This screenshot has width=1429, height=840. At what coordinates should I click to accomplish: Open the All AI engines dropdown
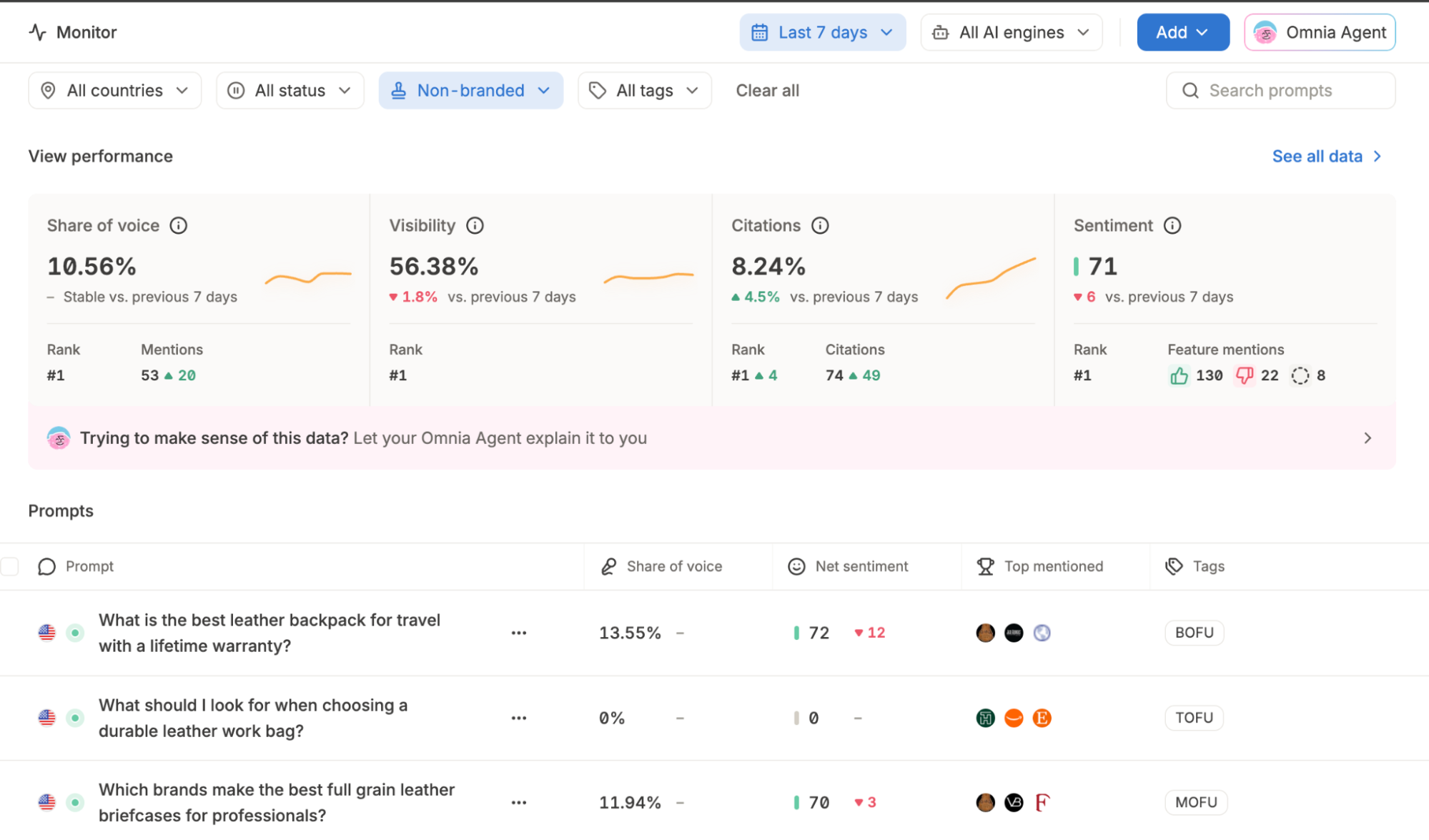pos(1012,32)
